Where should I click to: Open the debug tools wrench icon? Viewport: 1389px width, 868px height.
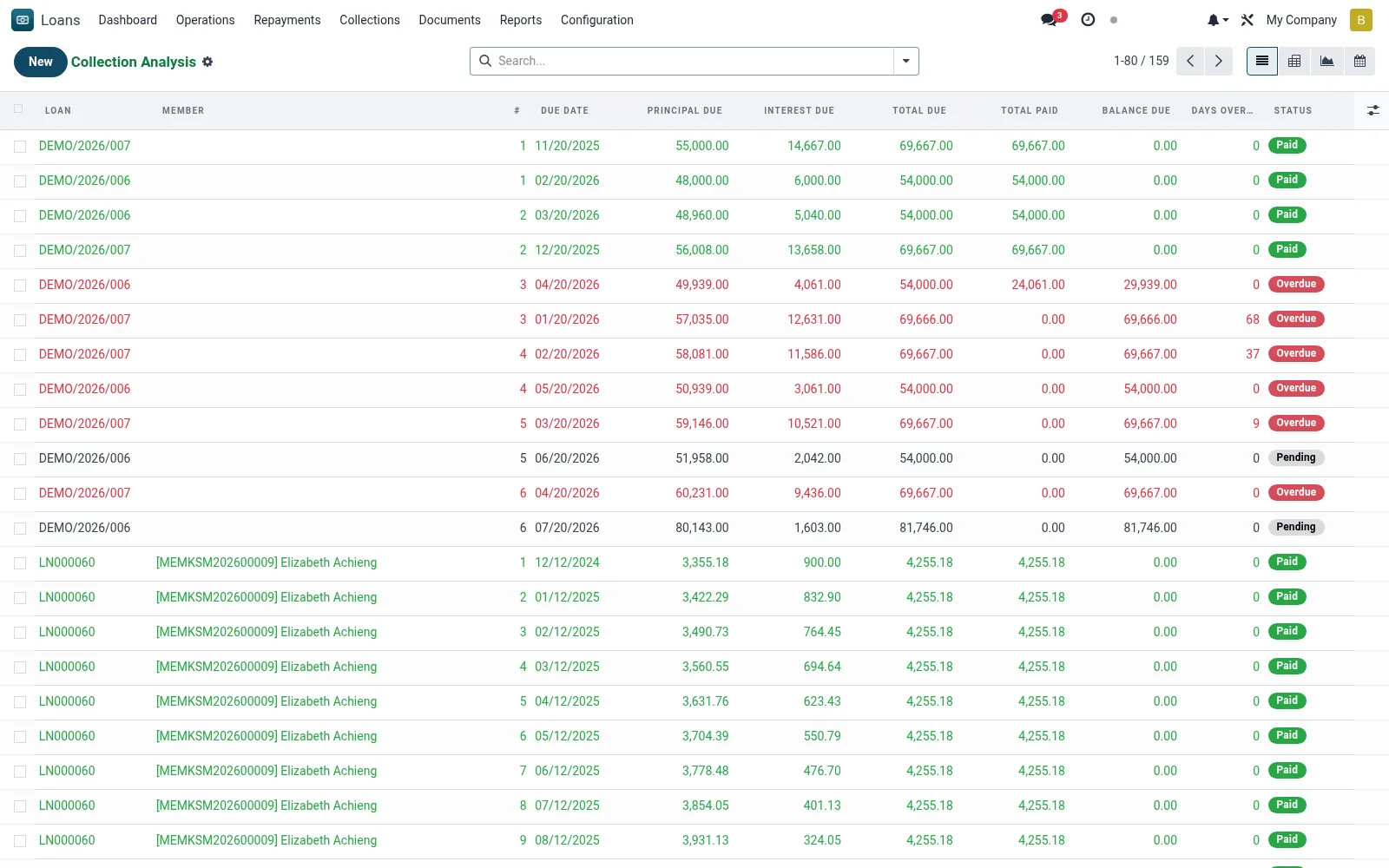point(1247,20)
